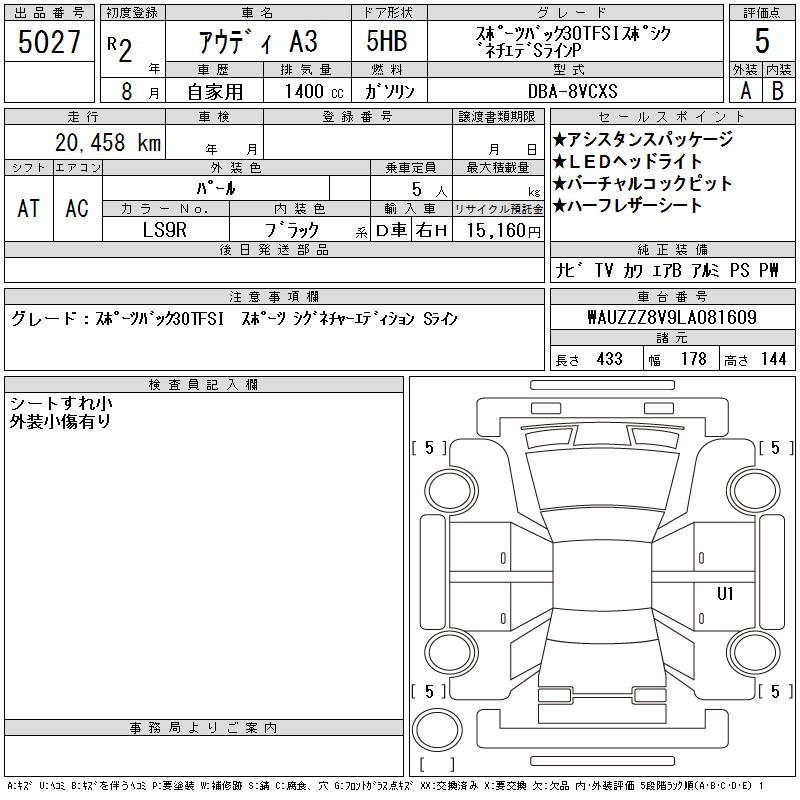Image resolution: width=800 pixels, height=800 pixels.
Task: Click the front-left wheel circle on diagram
Action: click(451, 491)
